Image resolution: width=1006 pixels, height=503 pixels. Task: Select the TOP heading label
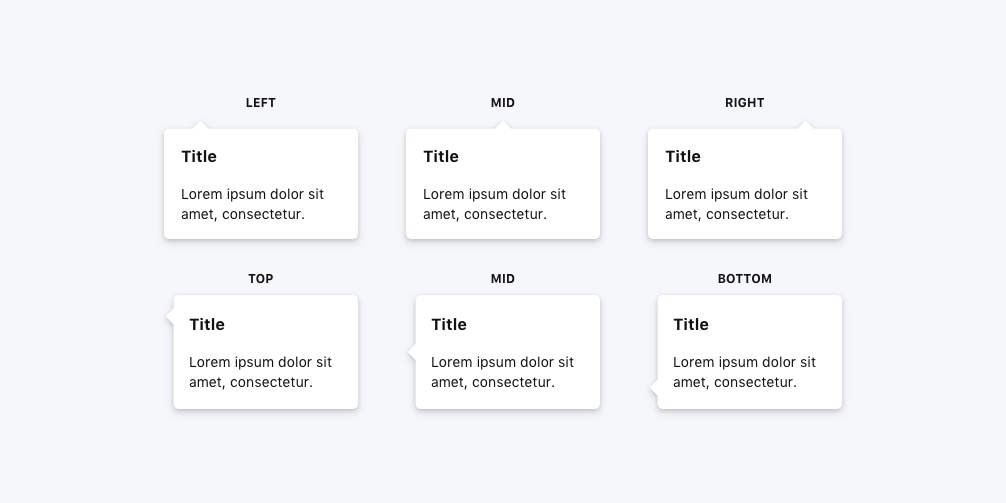pos(261,279)
